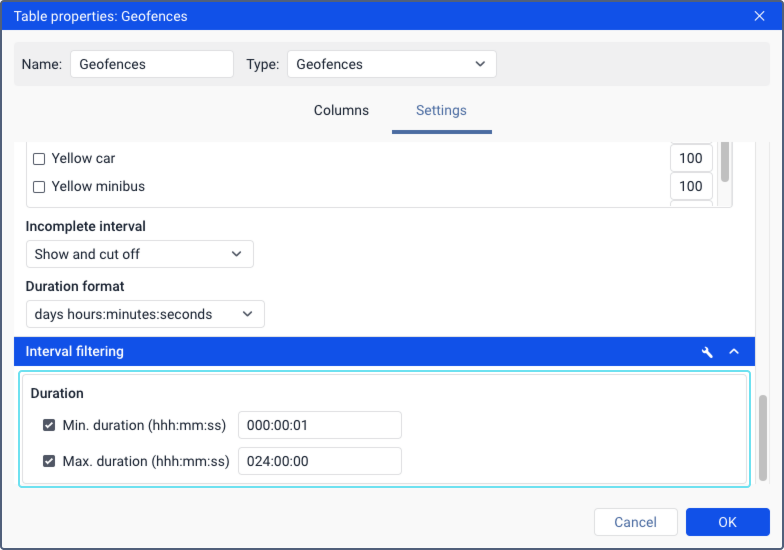Image resolution: width=784 pixels, height=550 pixels.
Task: Select the Settings tab
Action: click(x=442, y=110)
